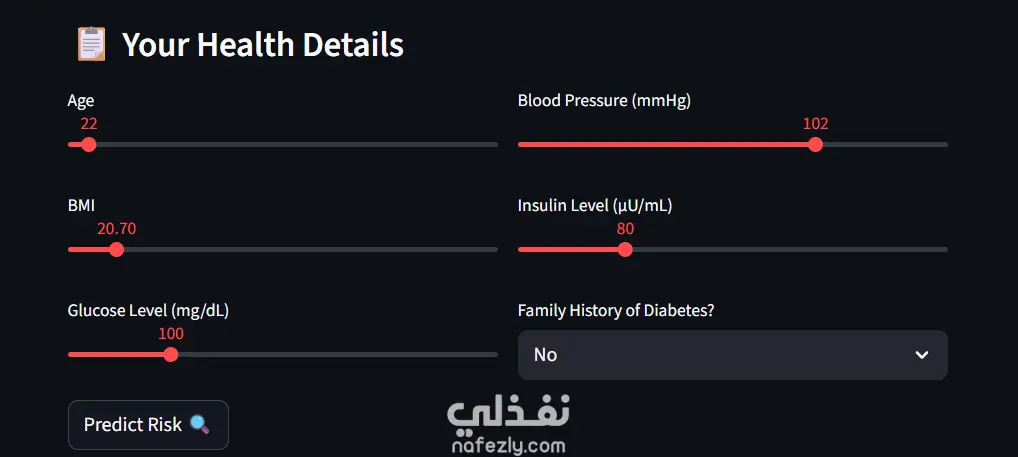The width and height of the screenshot is (1018, 457).
Task: Click the BMI value 20.70
Action: pos(116,229)
